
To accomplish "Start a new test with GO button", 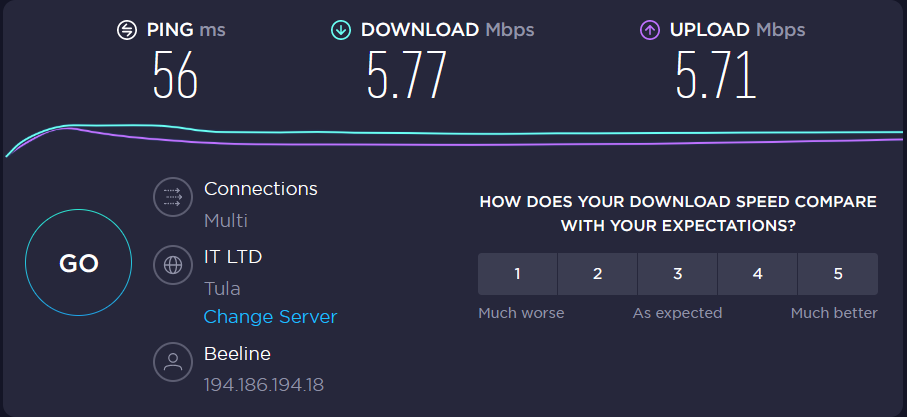I will 79,263.
